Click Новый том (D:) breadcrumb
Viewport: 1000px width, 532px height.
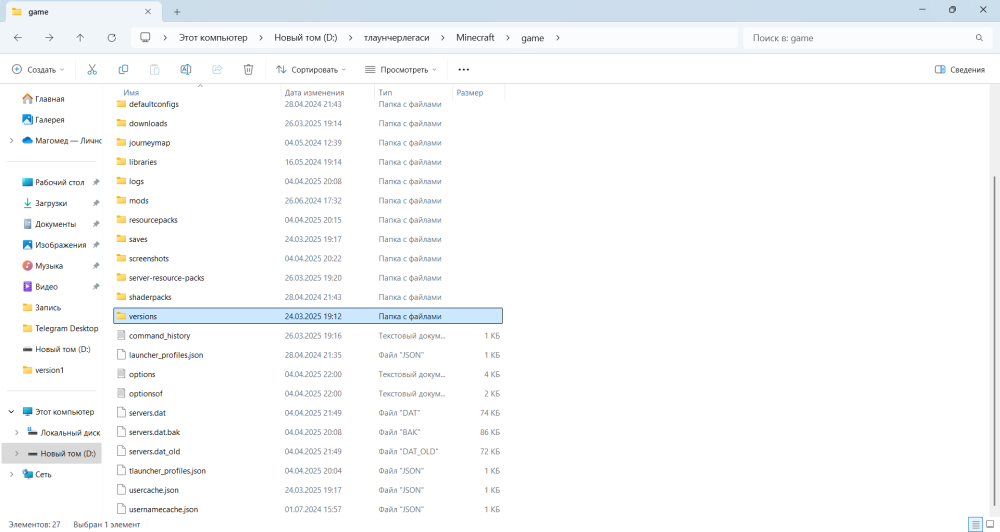[305, 38]
